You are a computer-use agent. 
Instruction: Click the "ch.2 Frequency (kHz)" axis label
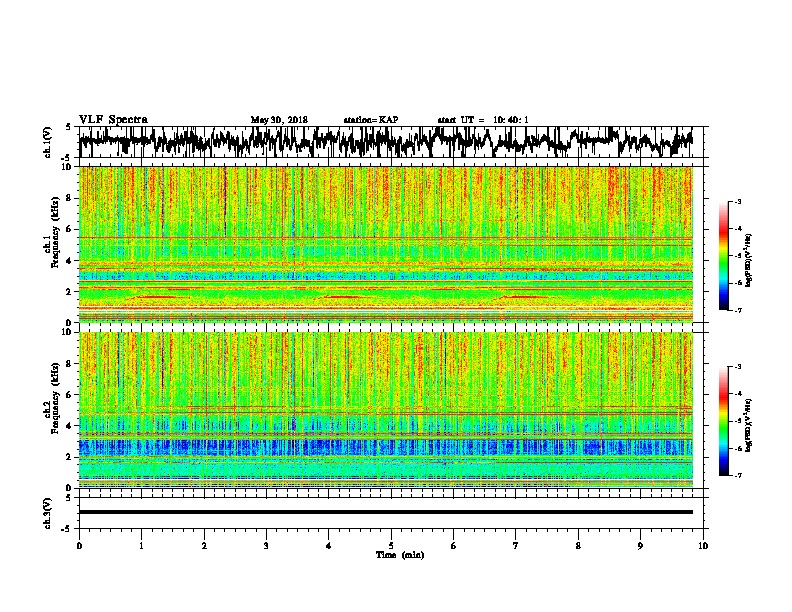(x=52, y=398)
